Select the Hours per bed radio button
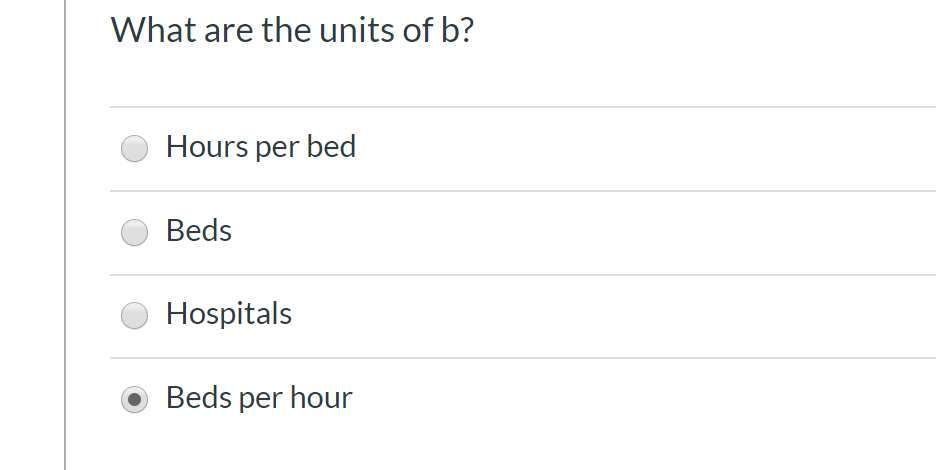Image resolution: width=936 pixels, height=470 pixels. point(134,149)
